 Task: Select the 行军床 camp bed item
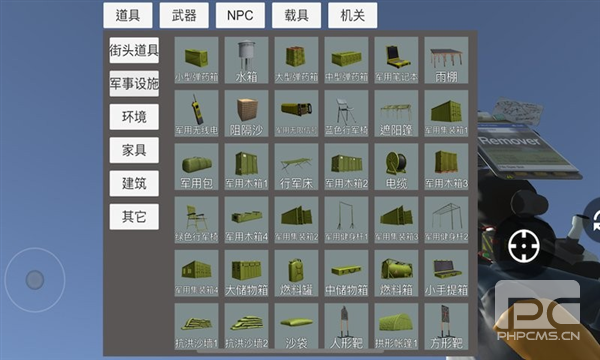(296, 167)
